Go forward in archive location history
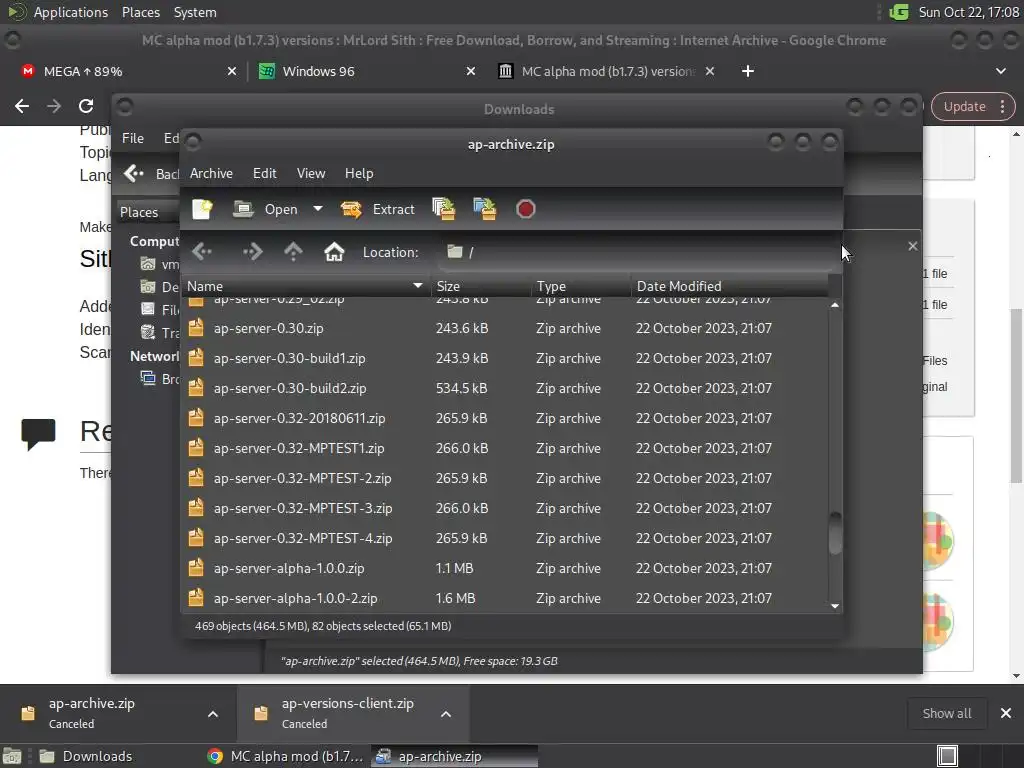This screenshot has width=1024, height=768. tap(252, 251)
